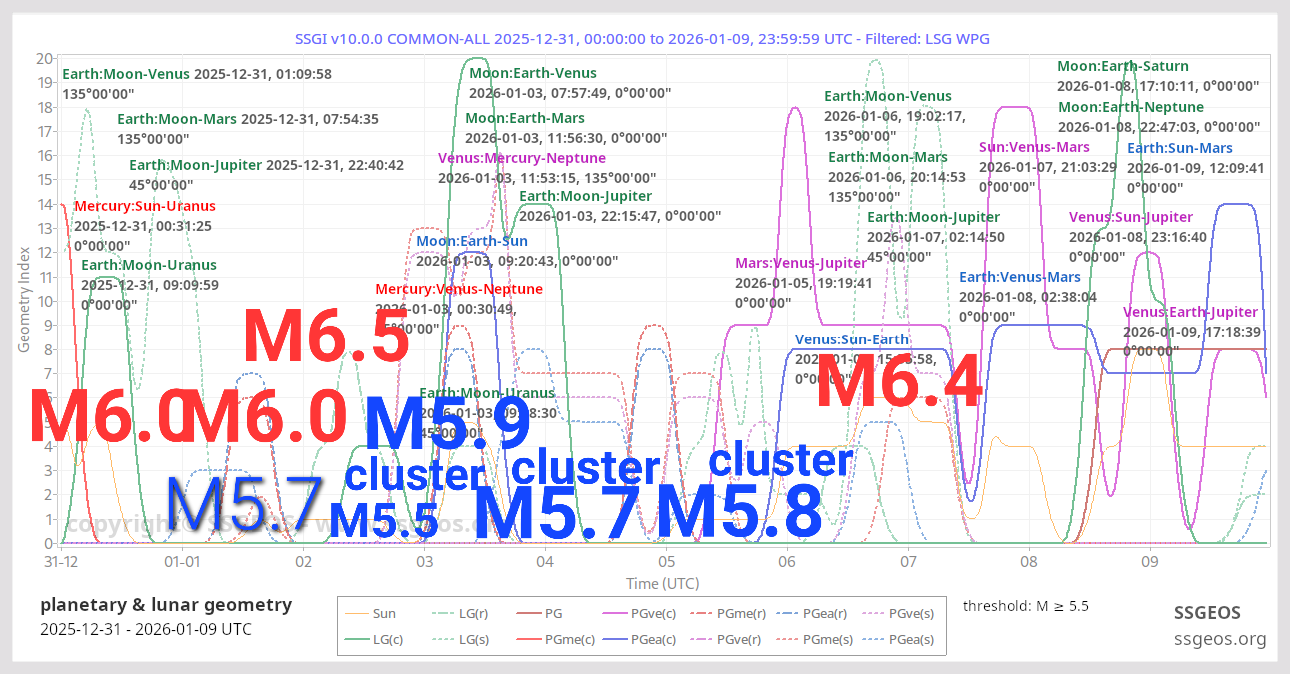Click the PGme(c) red line icon

[x=527, y=638]
